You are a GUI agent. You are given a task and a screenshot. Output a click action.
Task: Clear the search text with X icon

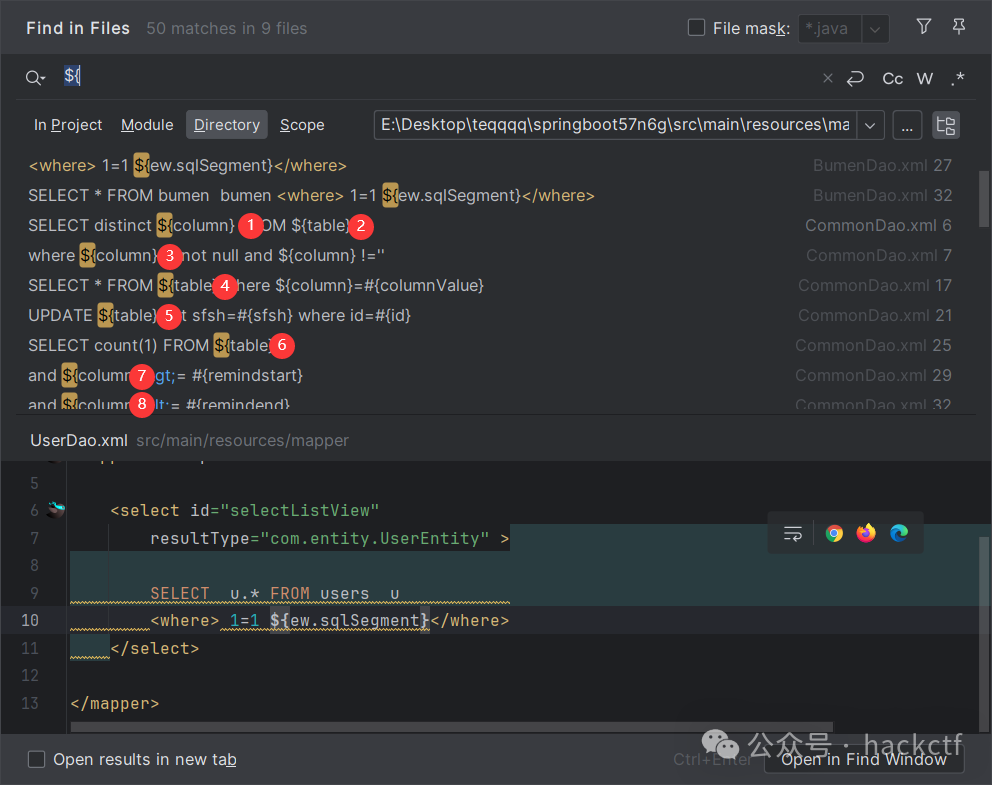827,78
